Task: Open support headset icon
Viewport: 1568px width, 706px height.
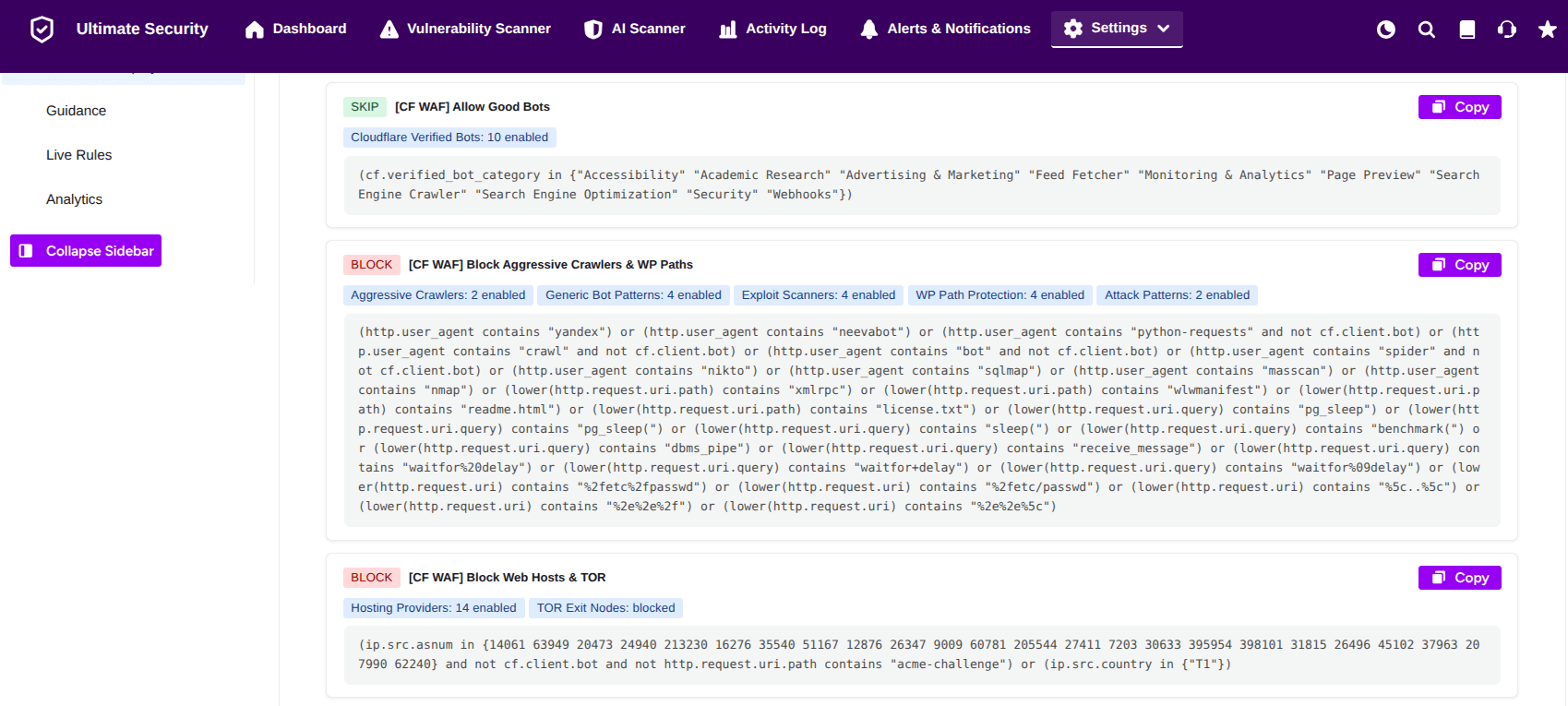Action: click(1507, 30)
